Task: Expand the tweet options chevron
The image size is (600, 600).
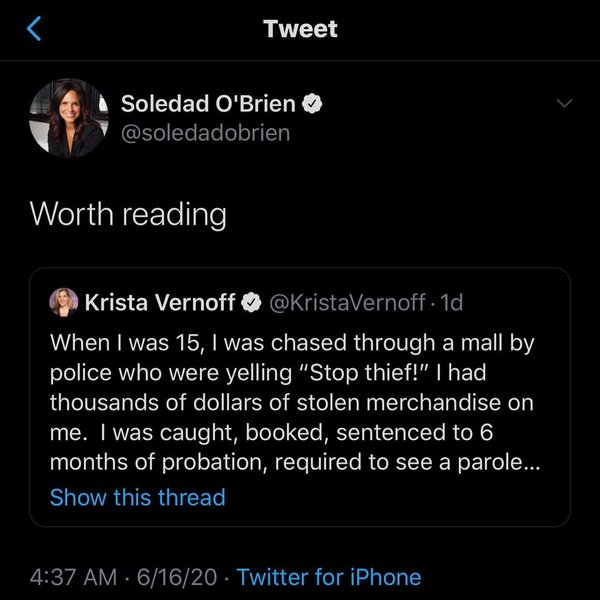Action: 564,102
